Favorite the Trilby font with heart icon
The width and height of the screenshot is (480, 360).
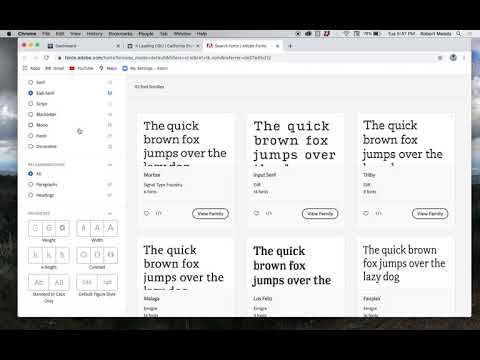tap(366, 213)
